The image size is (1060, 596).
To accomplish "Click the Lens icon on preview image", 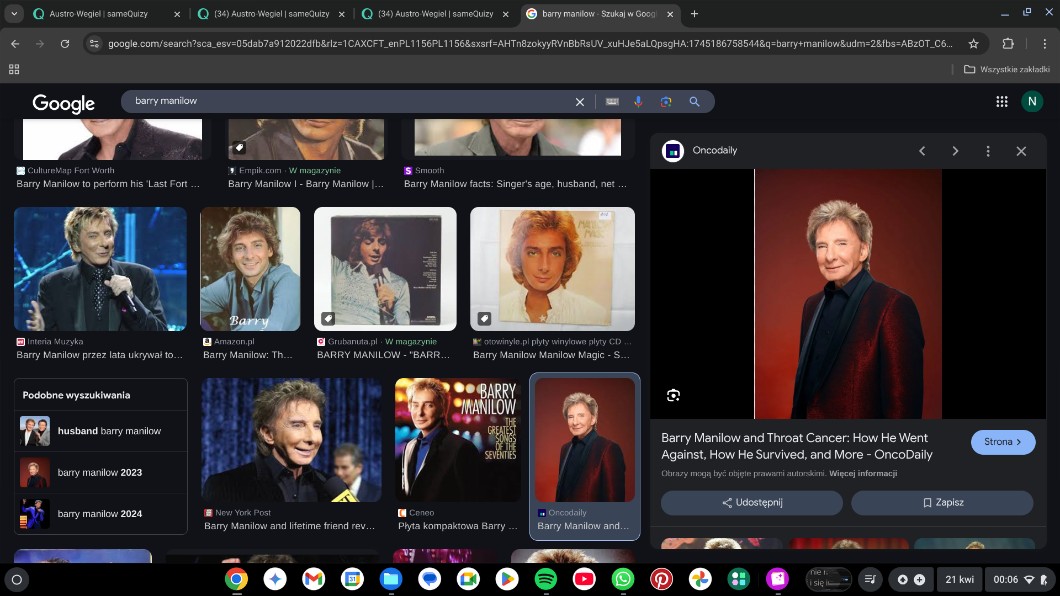I will [x=673, y=395].
